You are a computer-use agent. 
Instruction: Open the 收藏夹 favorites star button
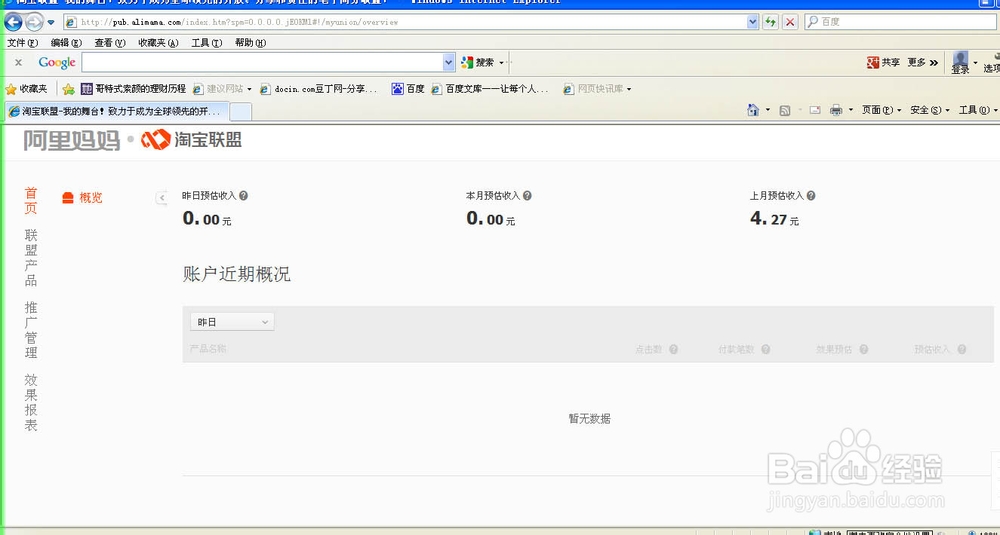[26, 89]
